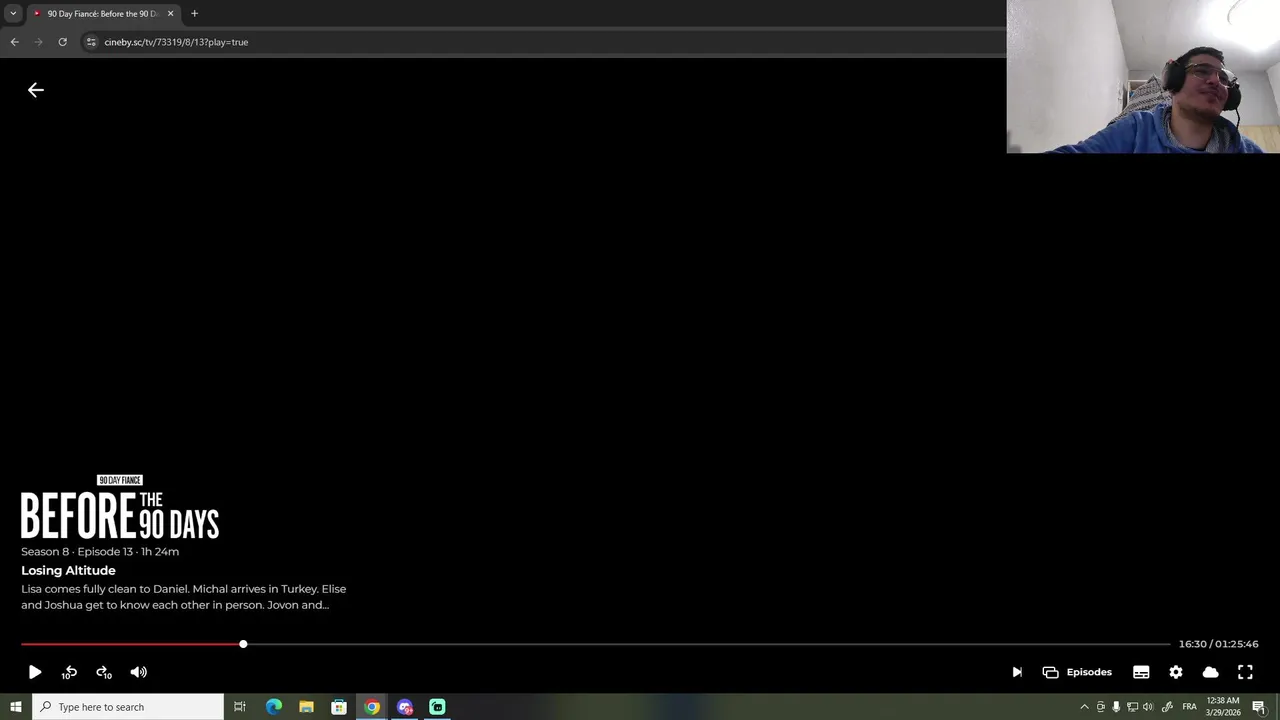
Task: Switch to the Chrome taskbar icon
Action: pyautogui.click(x=372, y=707)
